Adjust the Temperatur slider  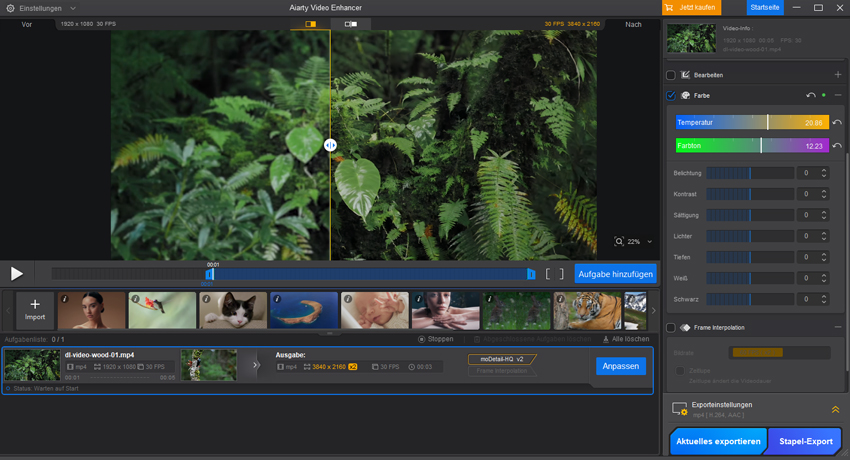pos(752,122)
